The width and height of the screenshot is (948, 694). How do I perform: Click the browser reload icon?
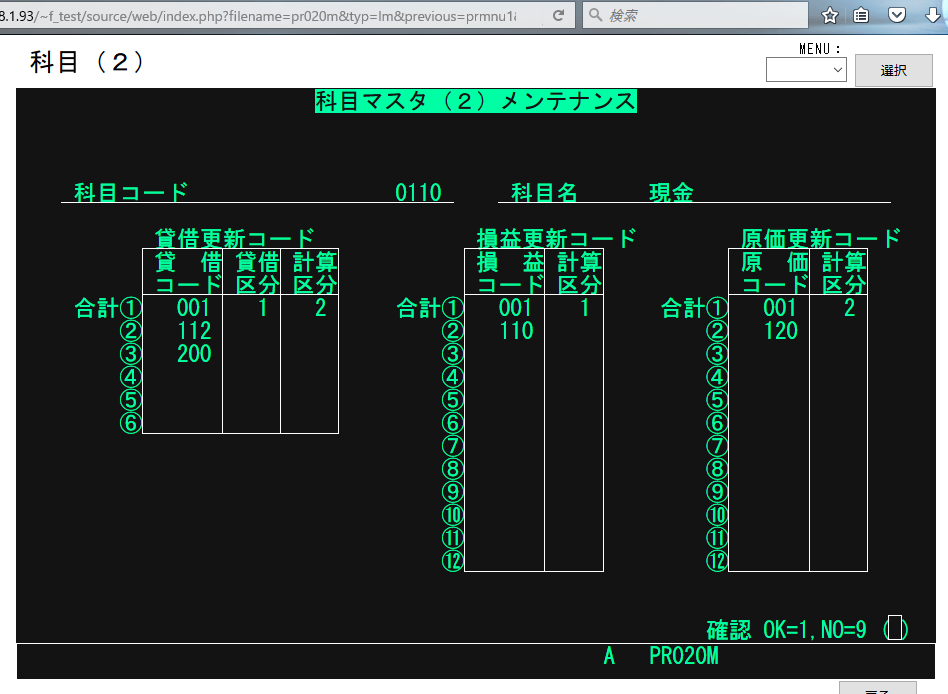coord(557,15)
